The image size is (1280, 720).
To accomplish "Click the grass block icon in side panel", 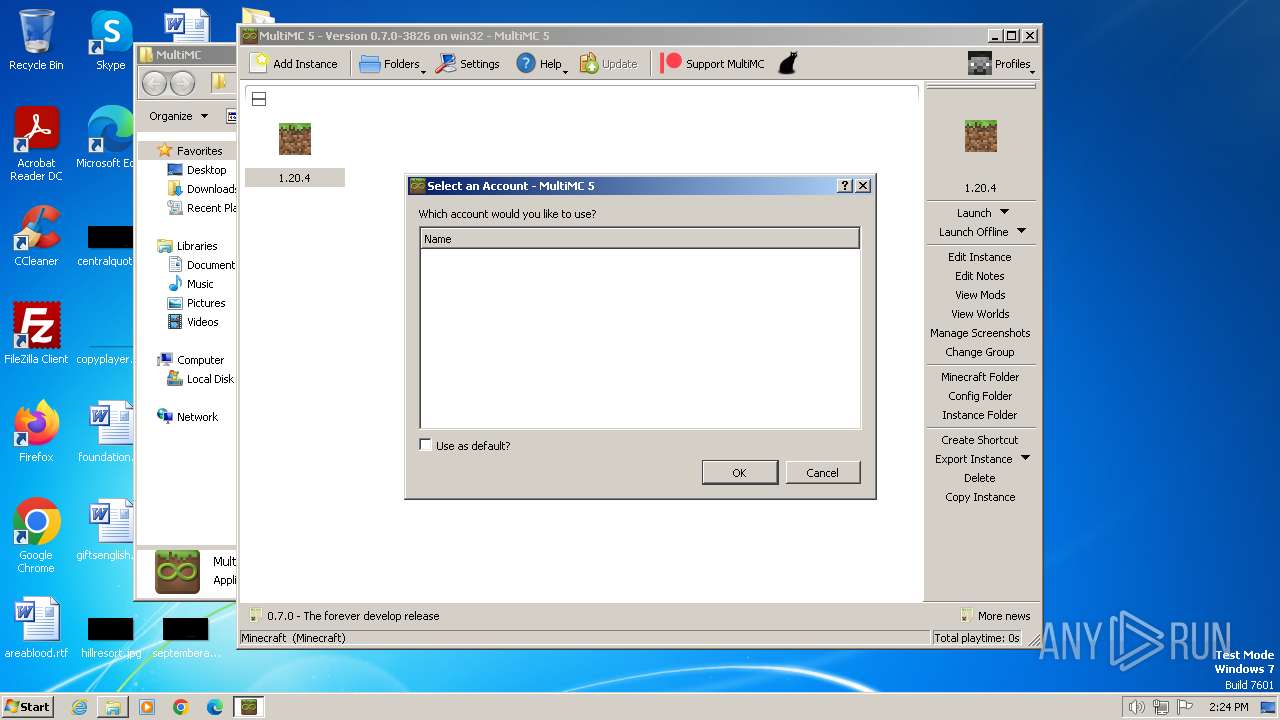I will click(x=980, y=136).
